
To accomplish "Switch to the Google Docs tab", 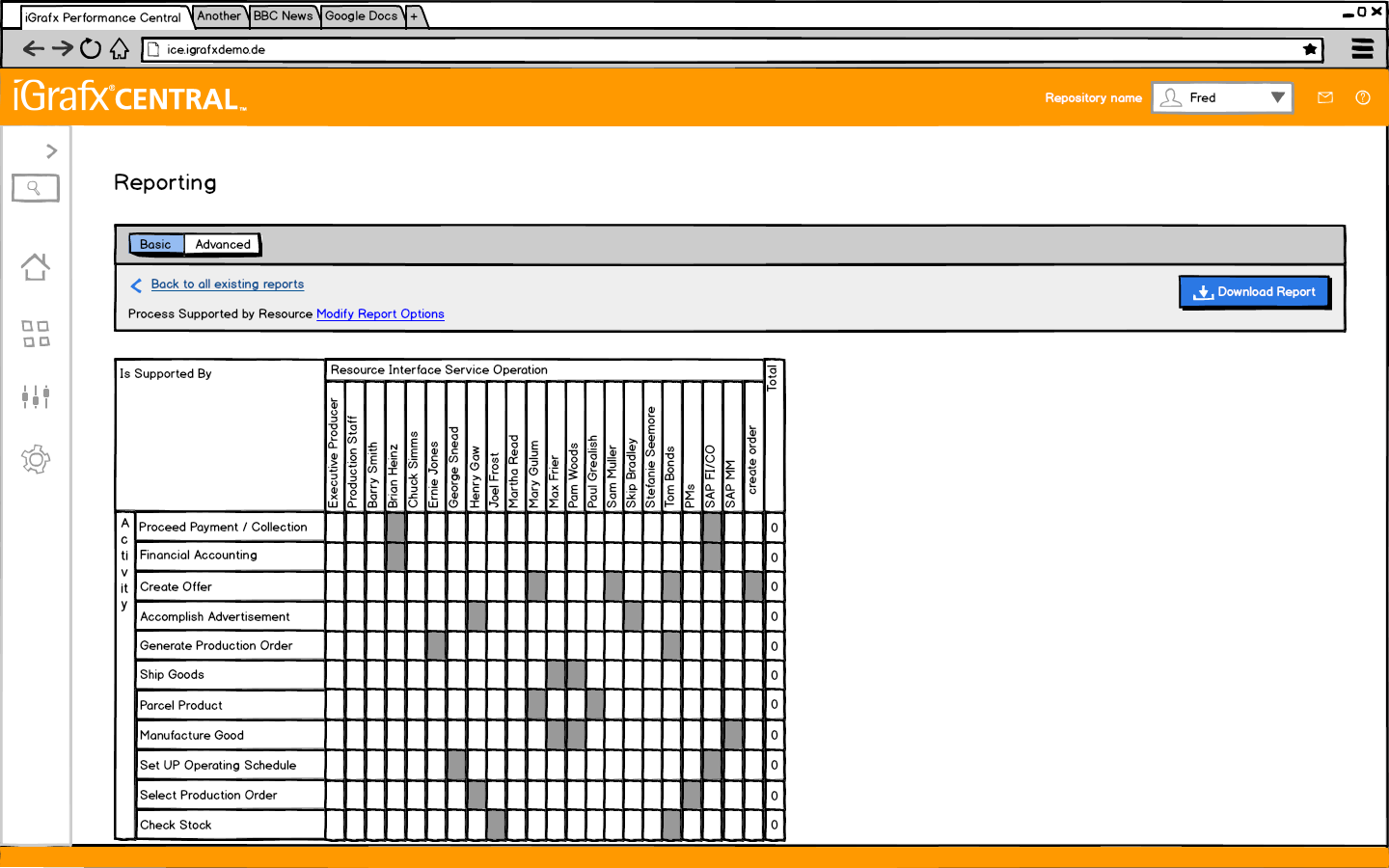I will 361,16.
